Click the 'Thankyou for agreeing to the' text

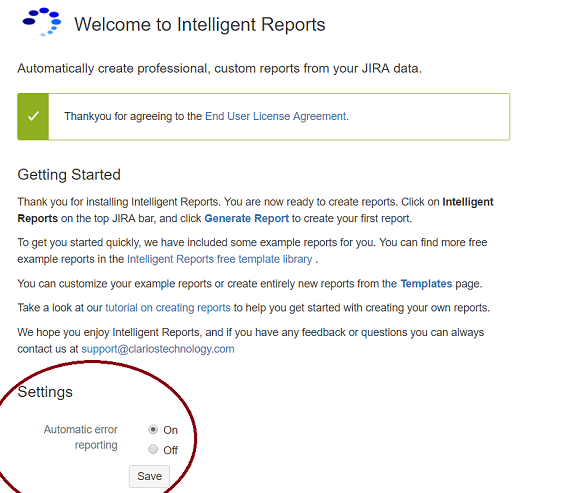(x=133, y=116)
